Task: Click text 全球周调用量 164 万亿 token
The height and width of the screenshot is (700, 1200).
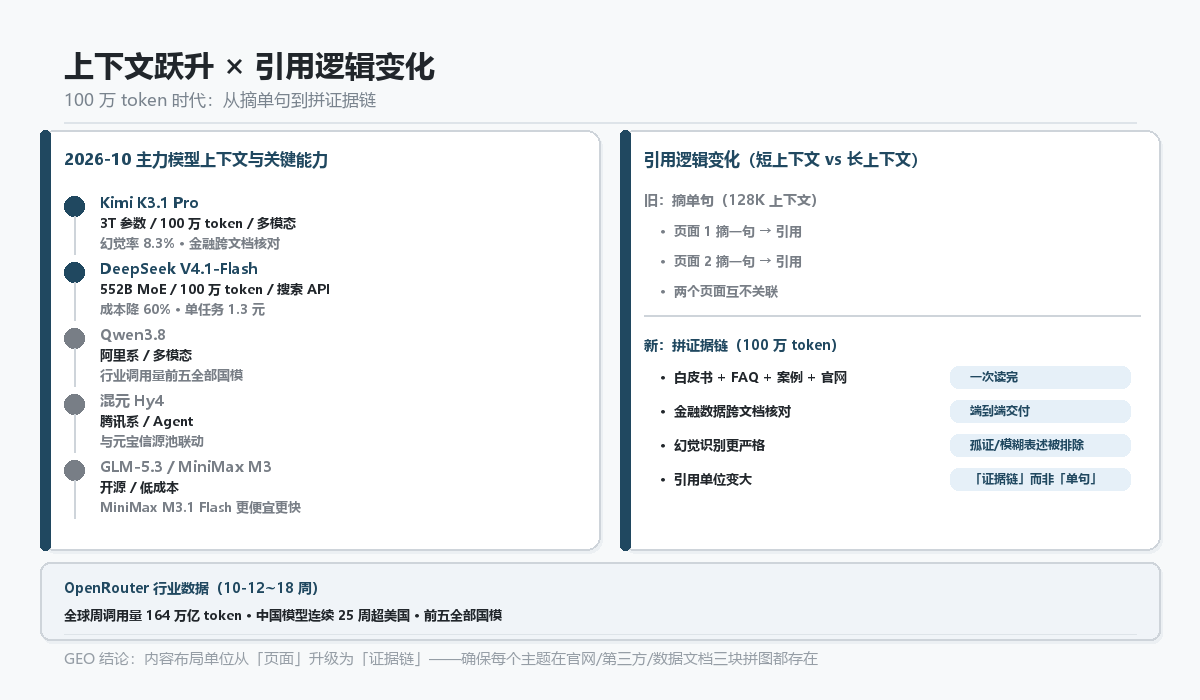Action: click(x=153, y=615)
